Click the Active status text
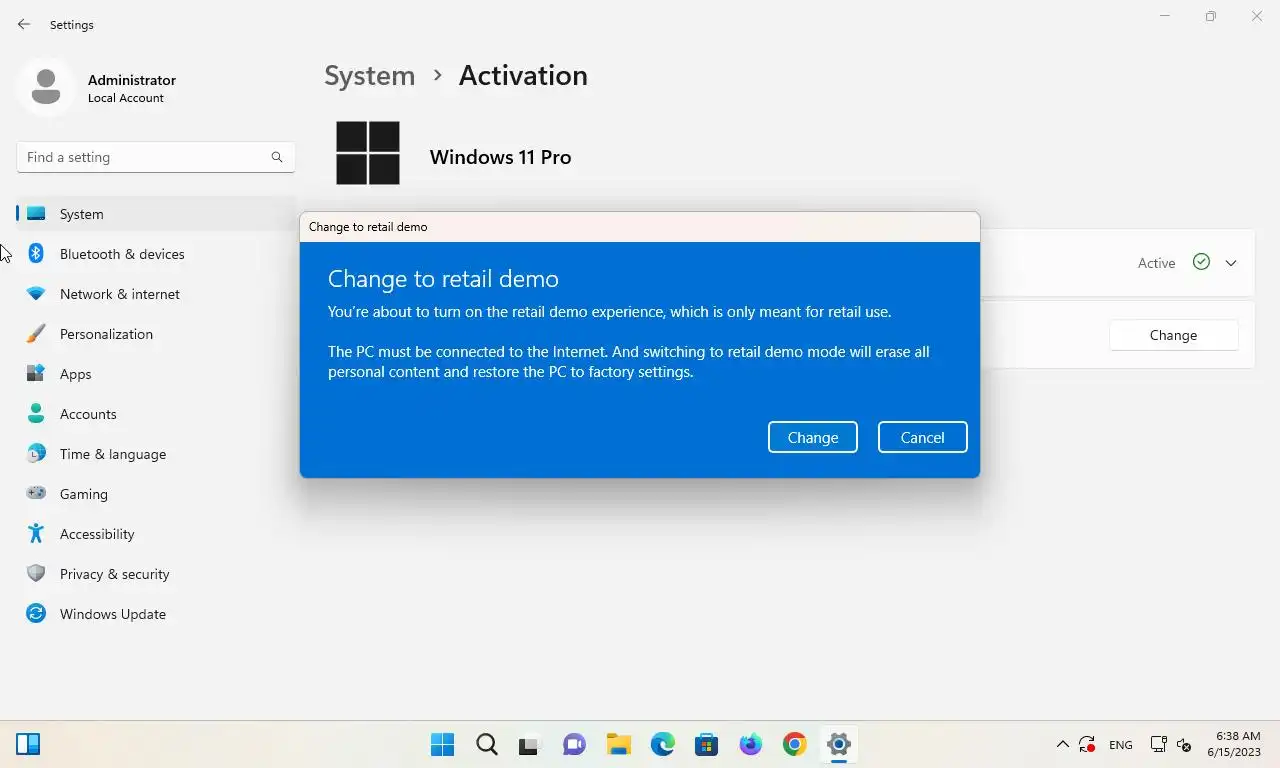Image resolution: width=1280 pixels, height=768 pixels. coord(1156,263)
